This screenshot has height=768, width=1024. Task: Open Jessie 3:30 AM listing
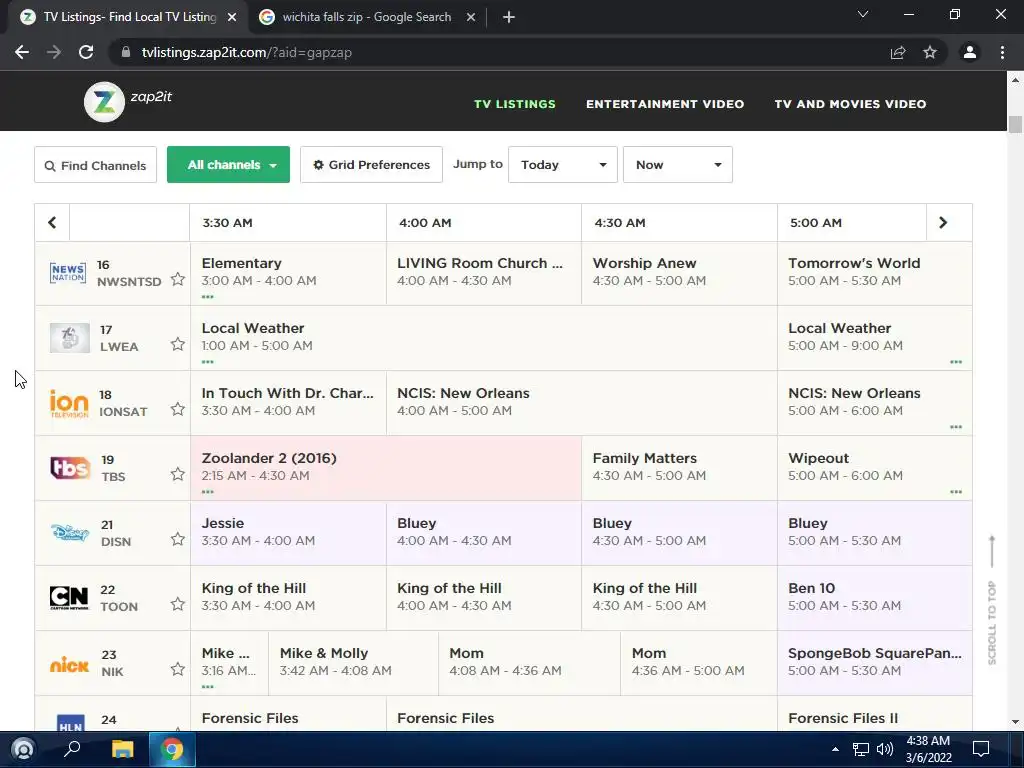288,533
